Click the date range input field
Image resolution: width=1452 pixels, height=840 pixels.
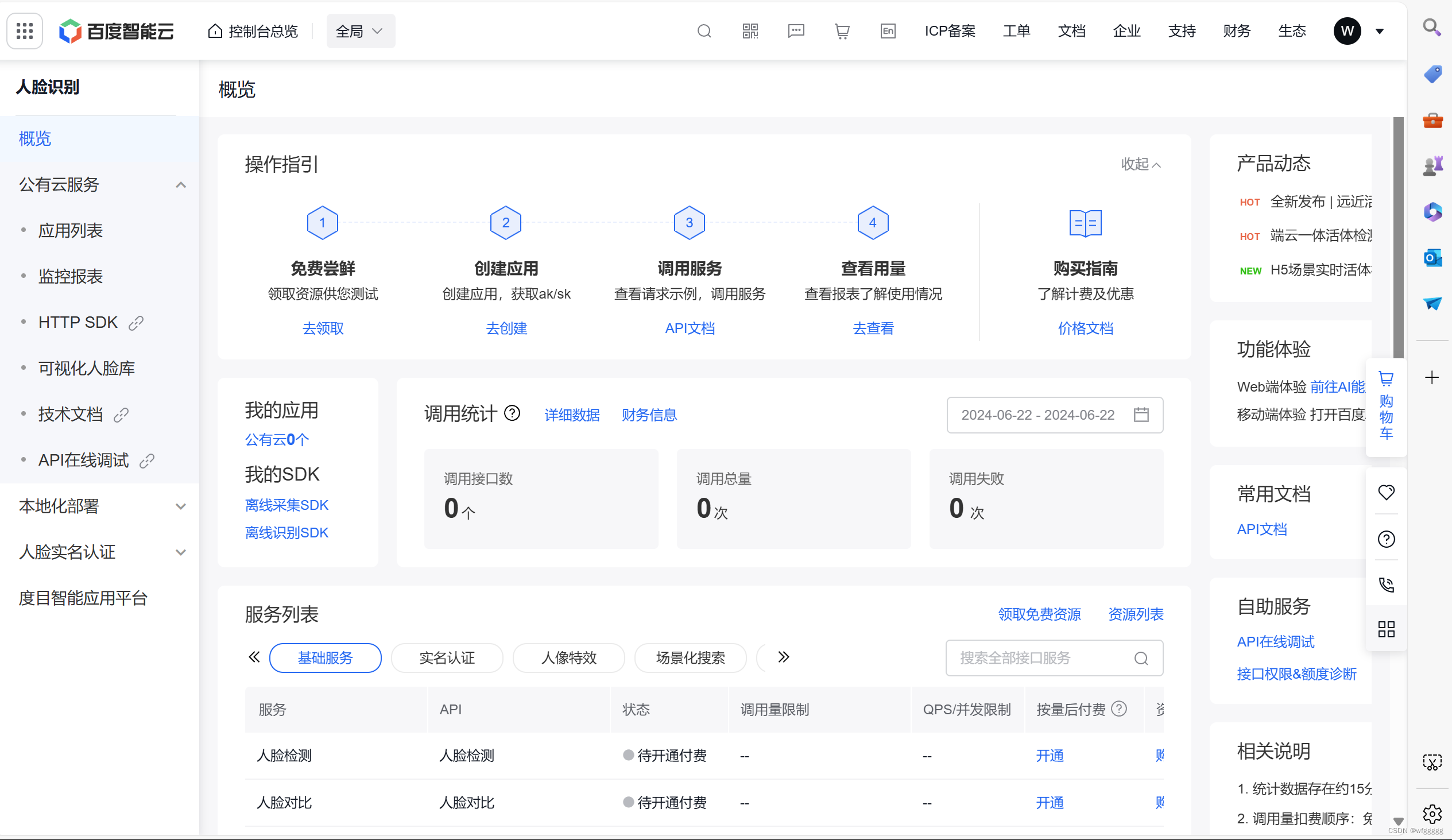pos(1055,415)
